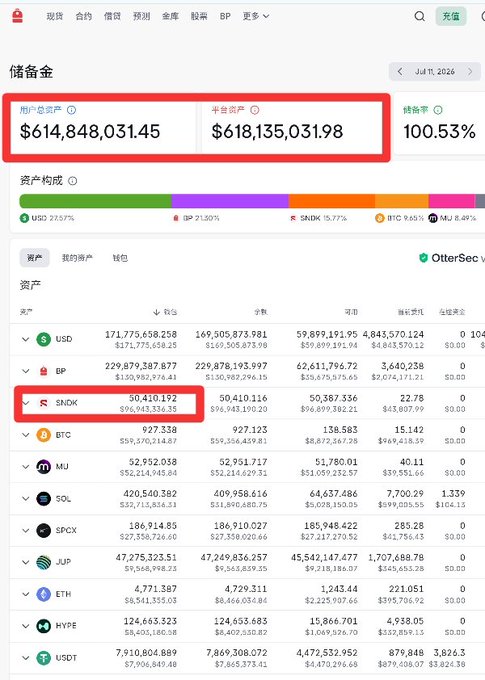Click the red Backpack logo icon

(x=17, y=16)
